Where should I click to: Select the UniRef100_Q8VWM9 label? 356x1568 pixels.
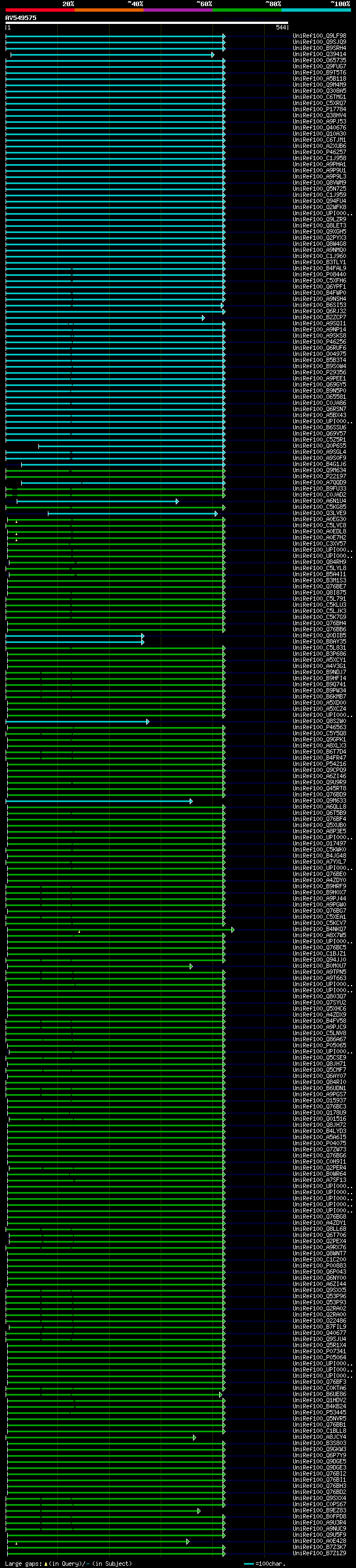(x=319, y=182)
